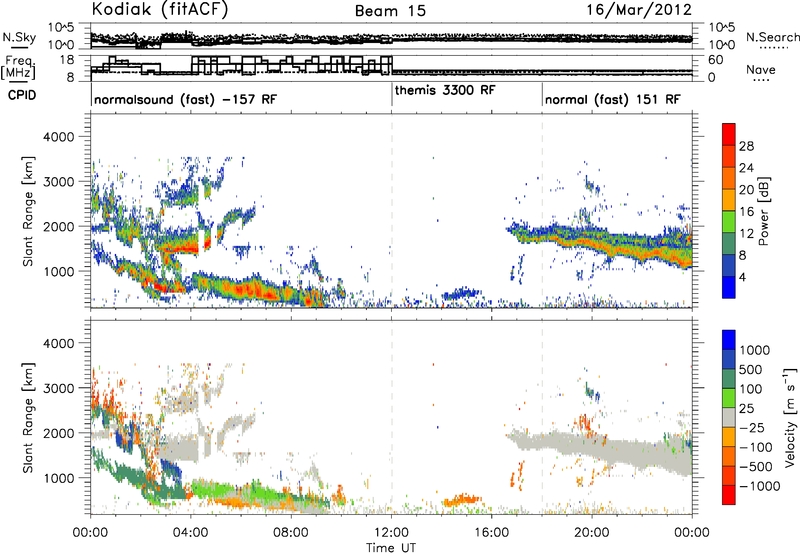Click the '28' tick on Power colorbar
This screenshot has height=554, width=800.
click(746, 146)
